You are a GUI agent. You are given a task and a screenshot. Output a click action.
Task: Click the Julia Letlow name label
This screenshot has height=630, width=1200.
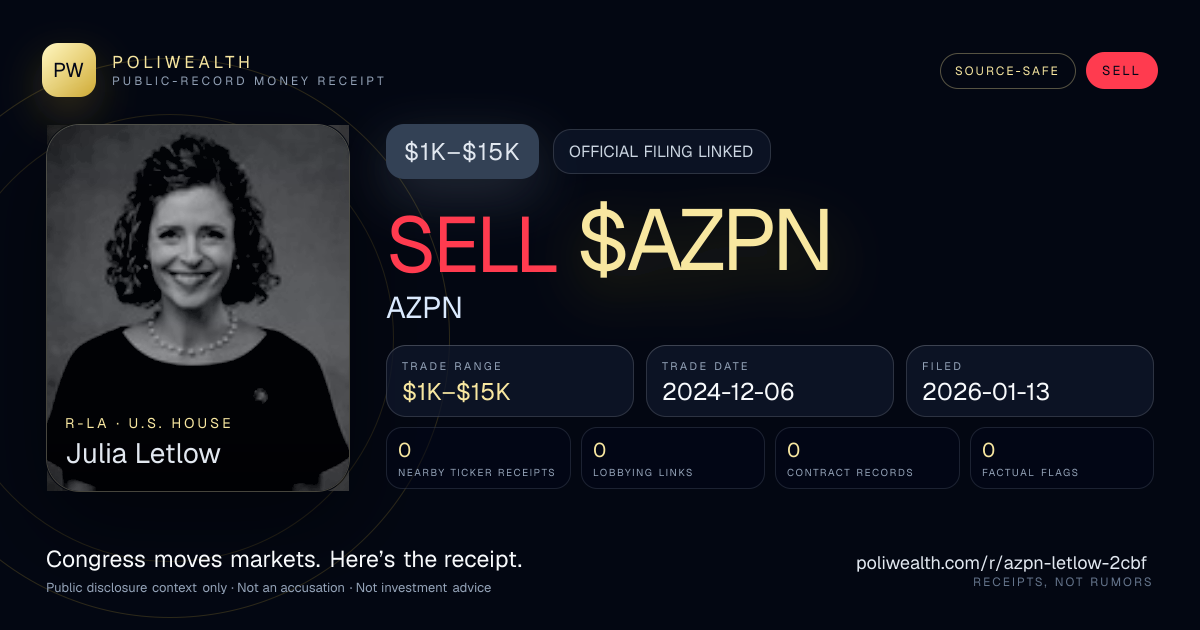click(143, 453)
